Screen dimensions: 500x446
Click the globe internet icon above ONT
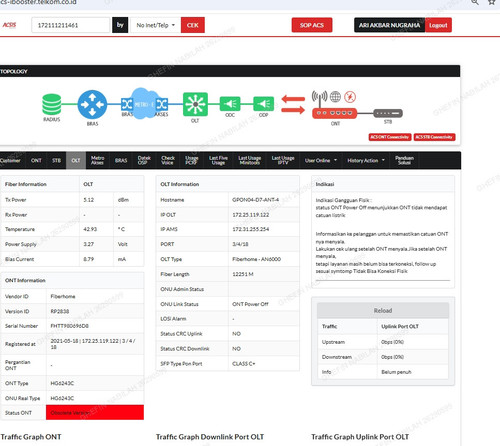[x=335, y=97]
